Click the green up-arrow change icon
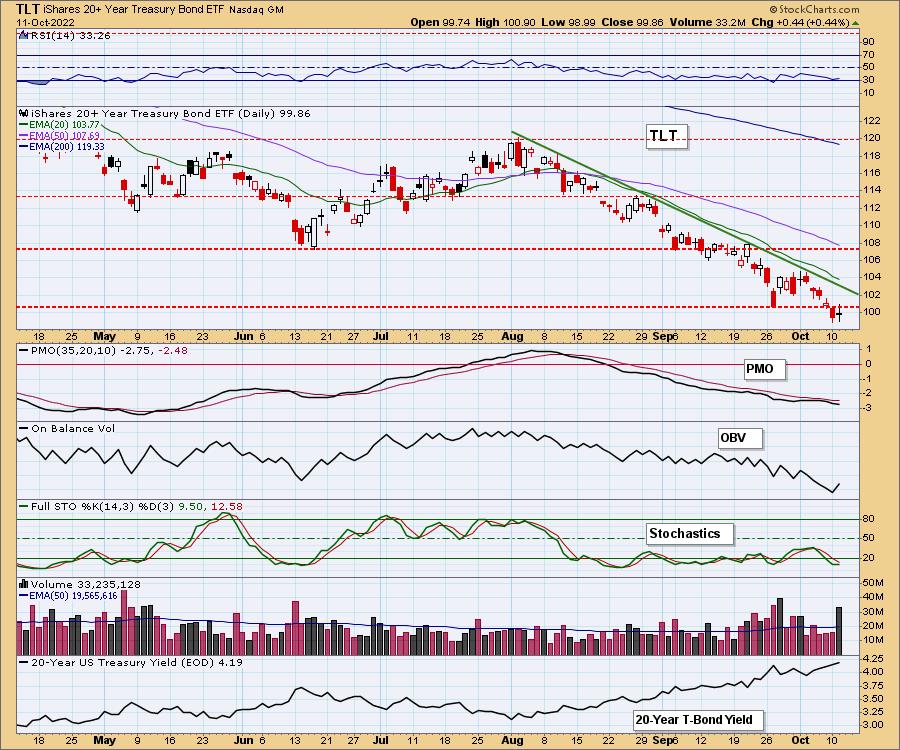This screenshot has height=750, width=900. coord(855,23)
